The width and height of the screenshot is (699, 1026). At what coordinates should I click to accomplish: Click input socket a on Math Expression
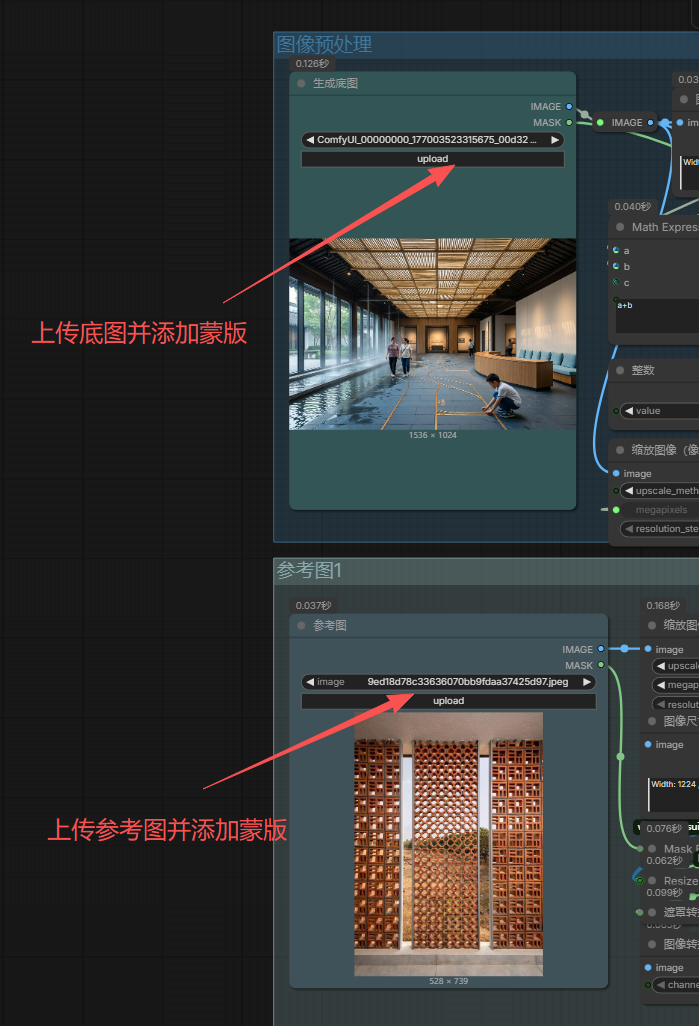[616, 250]
